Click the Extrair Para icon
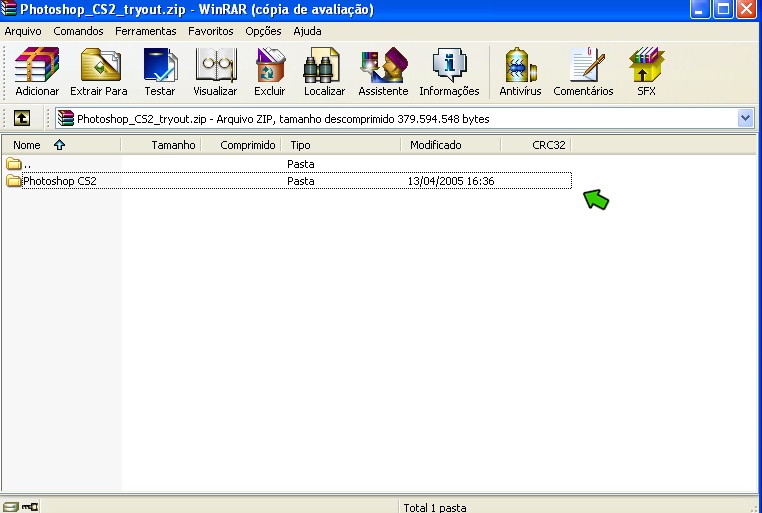Screen dimensions: 762x513 [x=99, y=72]
